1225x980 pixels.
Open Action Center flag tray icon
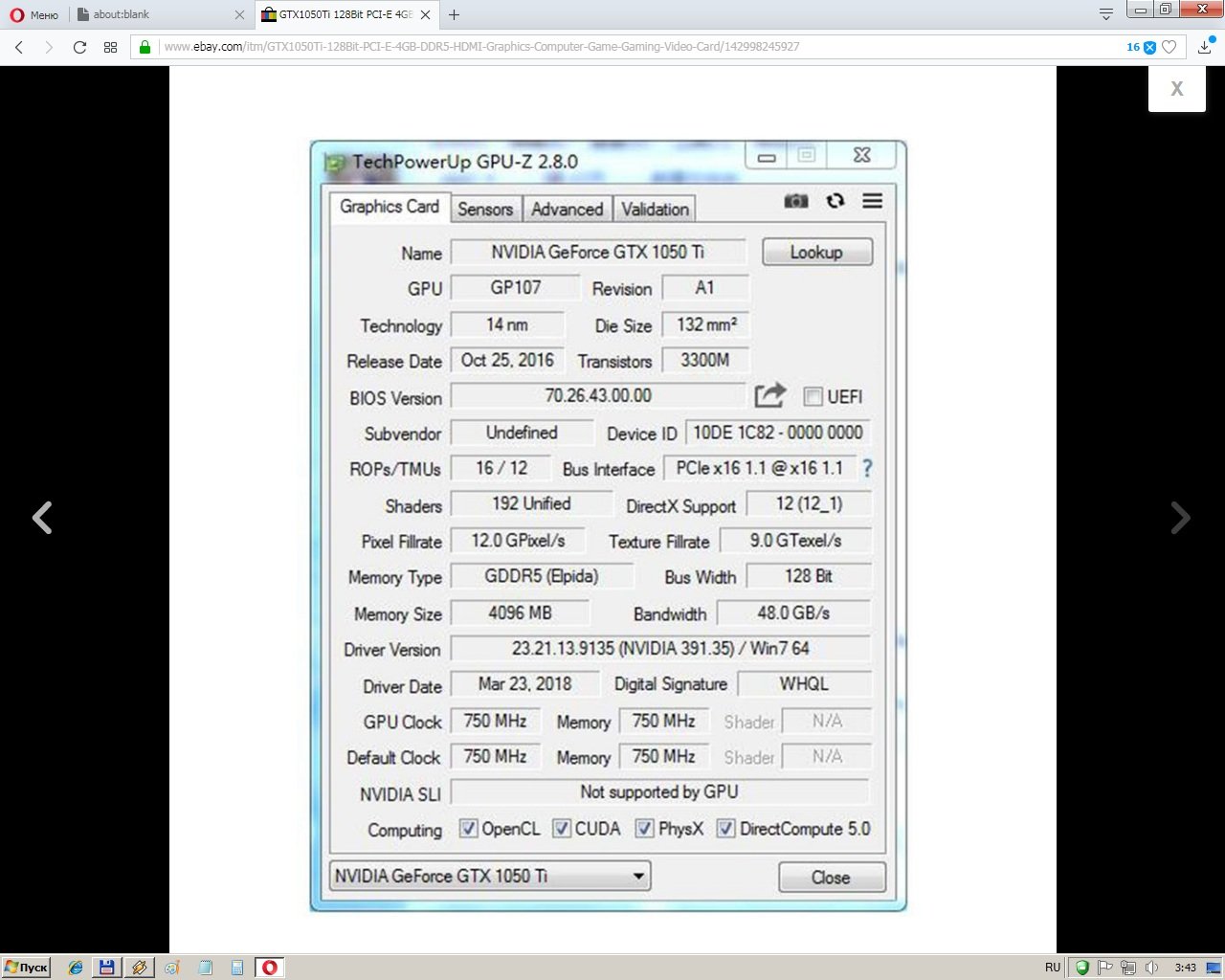pyautogui.click(x=1104, y=968)
